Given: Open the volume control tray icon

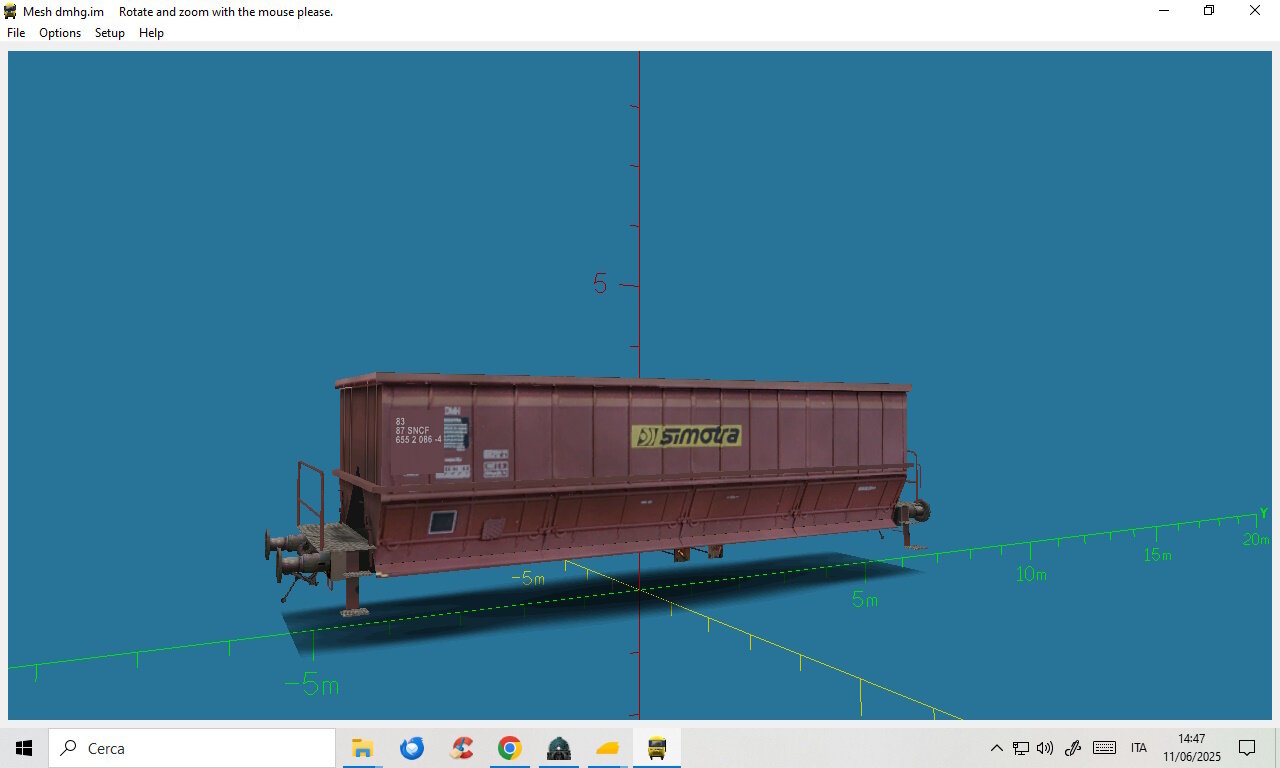Looking at the screenshot, I should click(1046, 748).
